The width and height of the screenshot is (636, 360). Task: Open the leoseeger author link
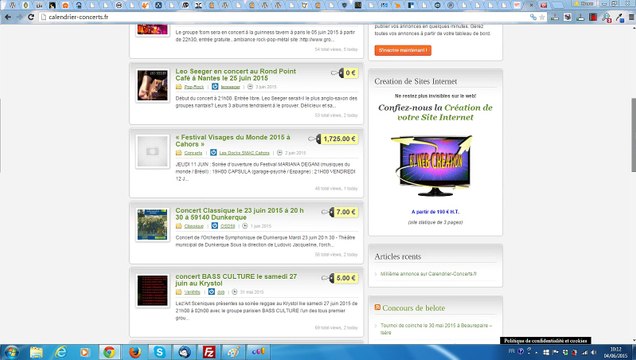pos(230,87)
